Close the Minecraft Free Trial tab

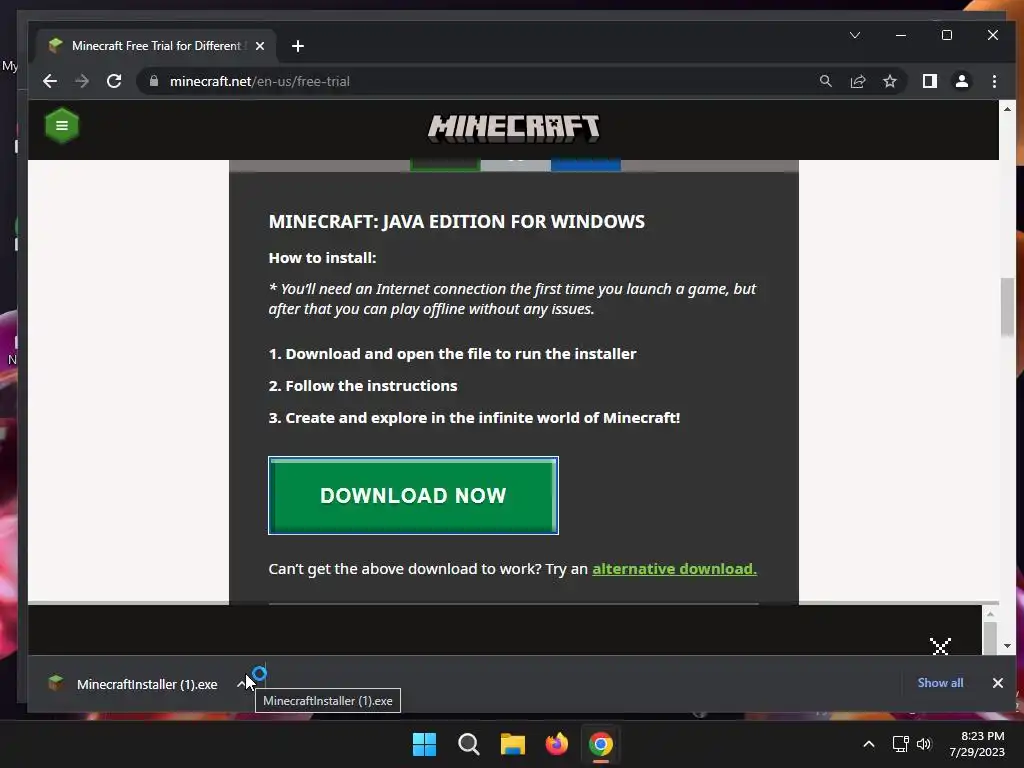tap(260, 46)
